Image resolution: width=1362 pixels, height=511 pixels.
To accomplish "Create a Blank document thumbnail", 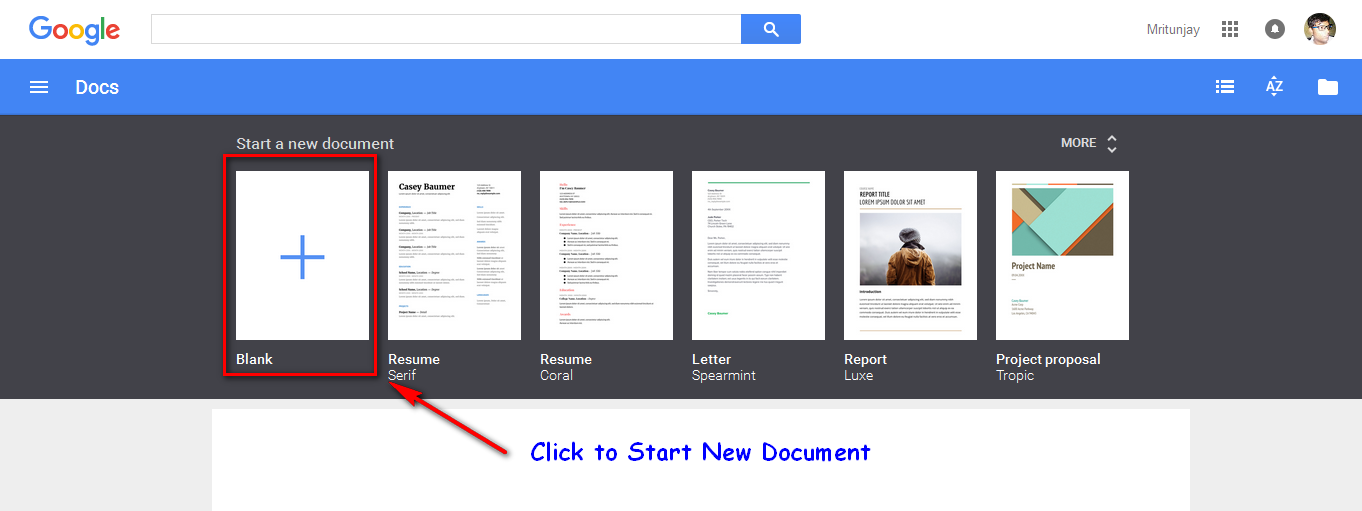I will 302,255.
